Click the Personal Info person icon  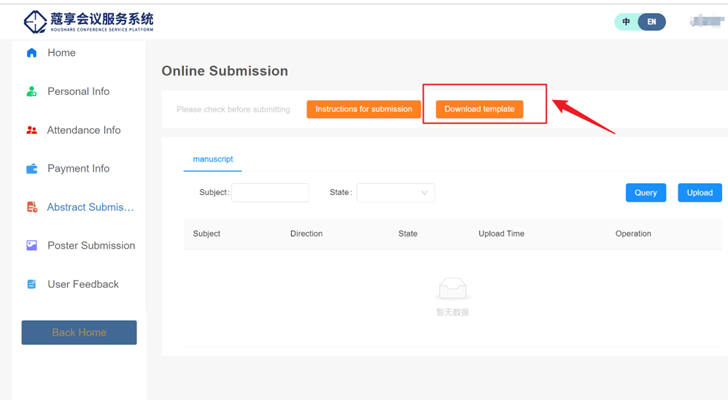click(32, 92)
